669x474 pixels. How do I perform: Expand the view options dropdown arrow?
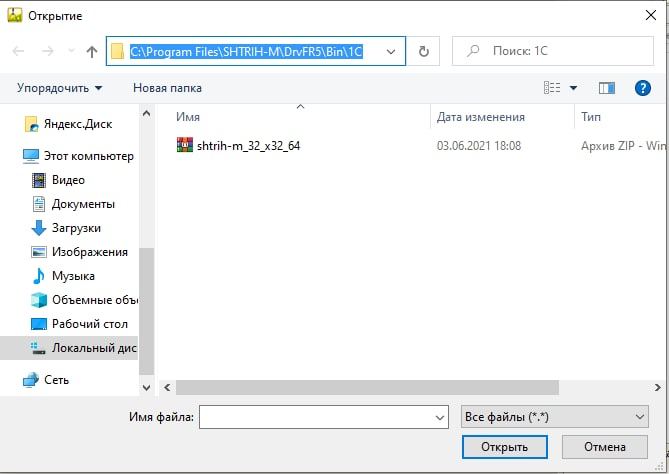tap(574, 88)
